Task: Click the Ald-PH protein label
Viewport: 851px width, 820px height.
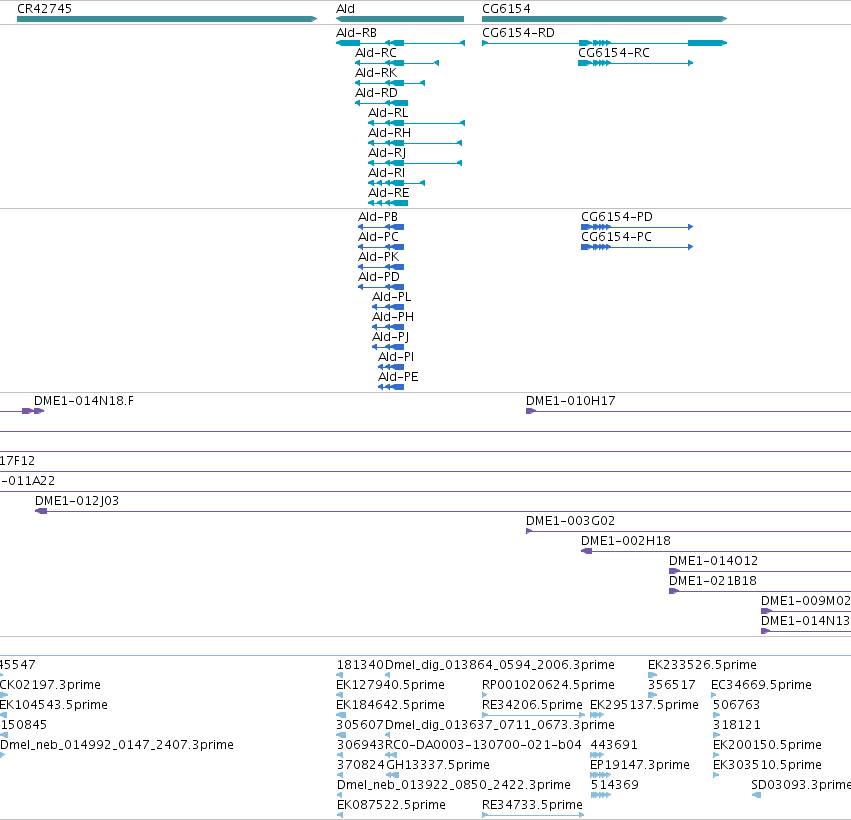Action: tap(393, 317)
